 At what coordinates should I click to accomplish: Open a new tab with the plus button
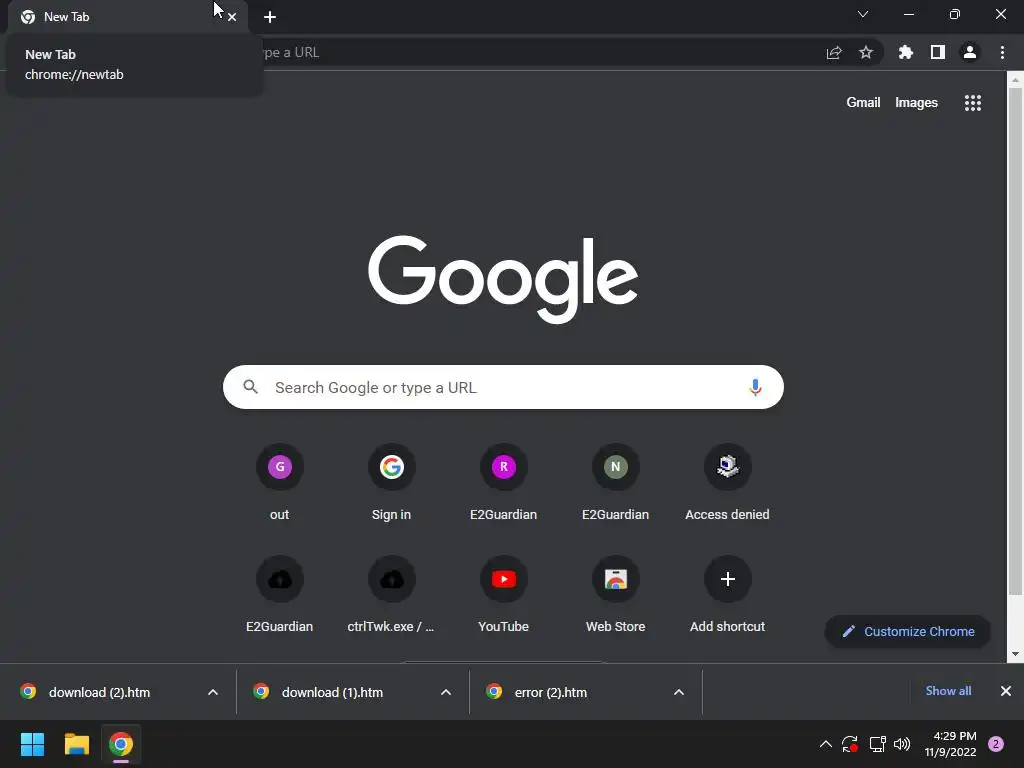pyautogui.click(x=270, y=17)
